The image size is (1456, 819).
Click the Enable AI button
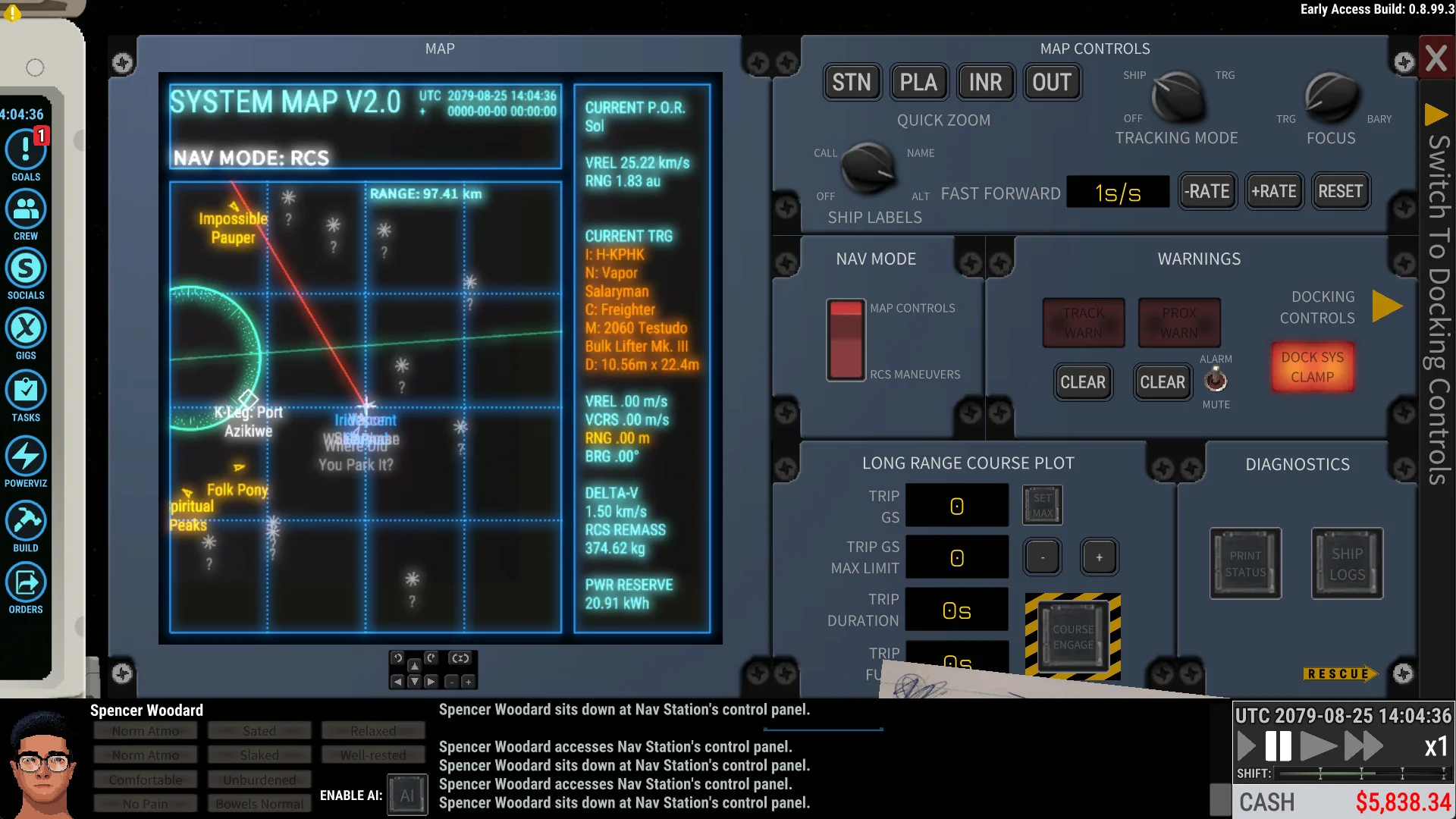[x=407, y=795]
